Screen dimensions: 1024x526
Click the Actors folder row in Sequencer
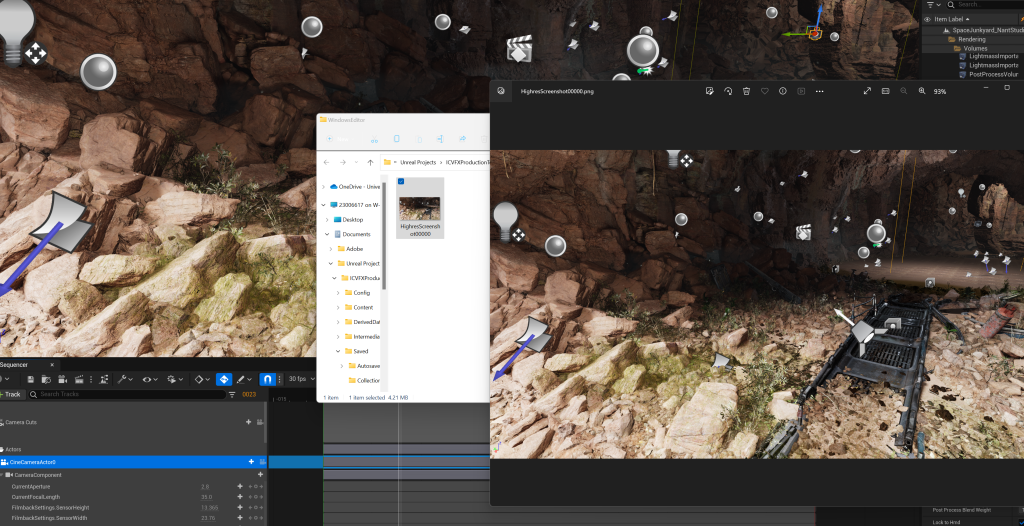[133, 450]
